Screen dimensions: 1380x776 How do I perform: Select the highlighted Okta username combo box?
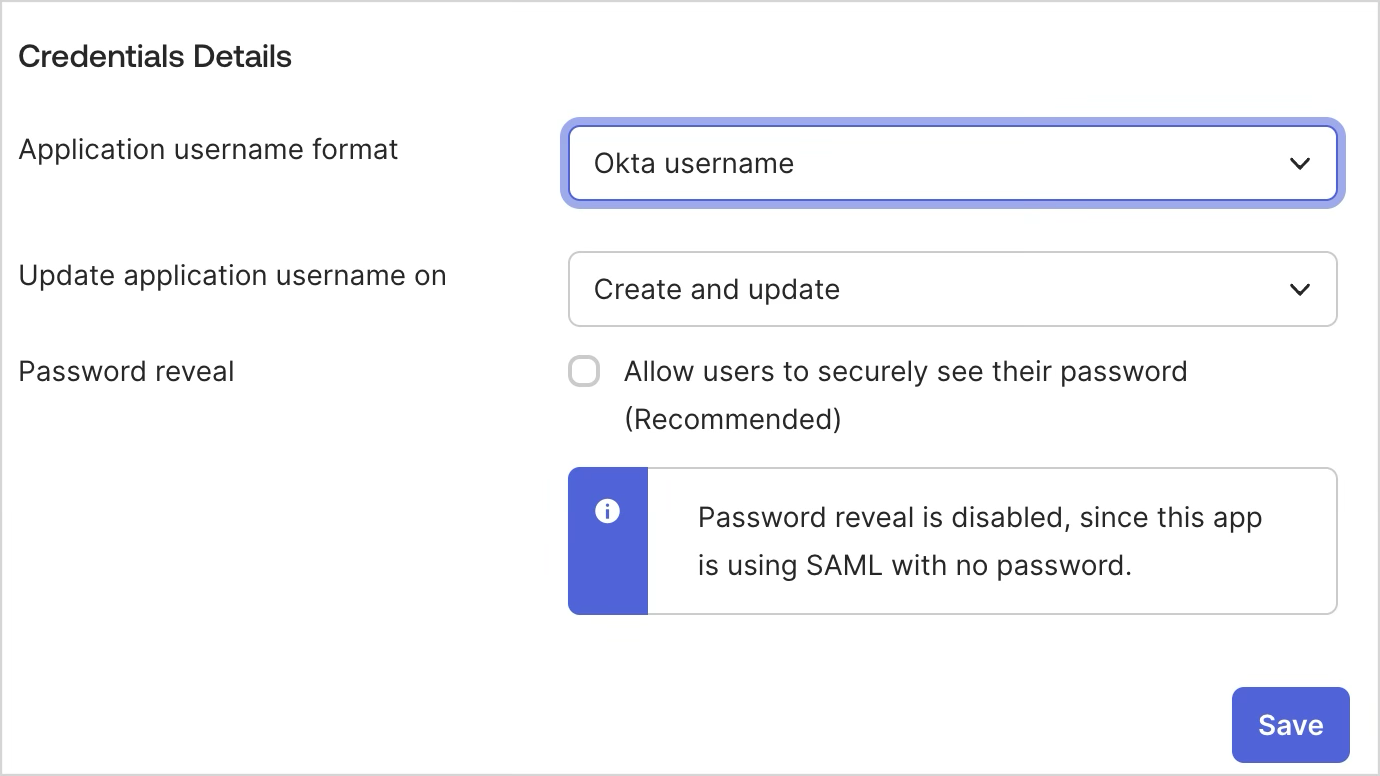point(952,163)
